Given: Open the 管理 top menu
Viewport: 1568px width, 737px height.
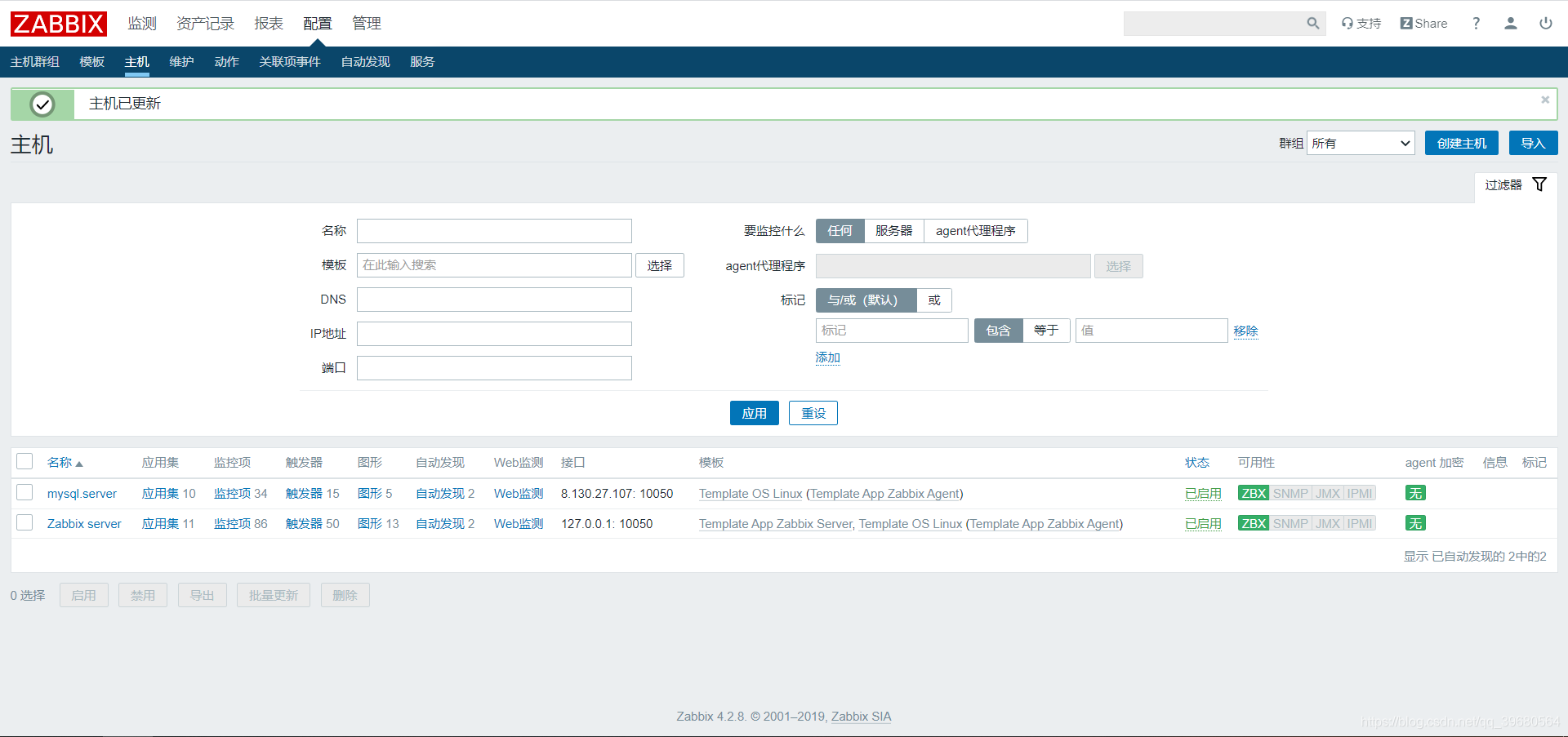Looking at the screenshot, I should pos(367,24).
